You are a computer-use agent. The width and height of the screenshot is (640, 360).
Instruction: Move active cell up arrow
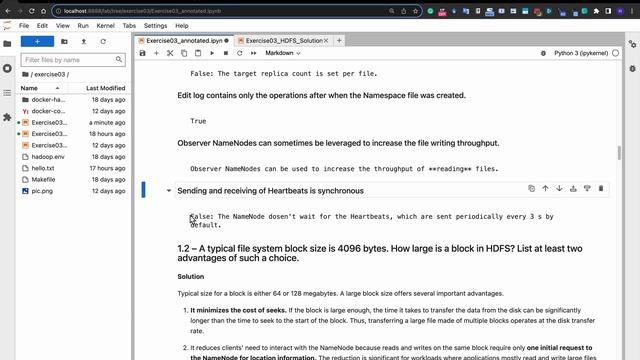click(x=545, y=189)
